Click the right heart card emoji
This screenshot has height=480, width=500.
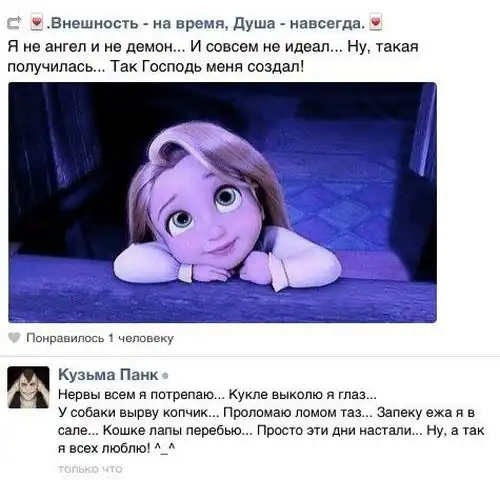pos(376,23)
